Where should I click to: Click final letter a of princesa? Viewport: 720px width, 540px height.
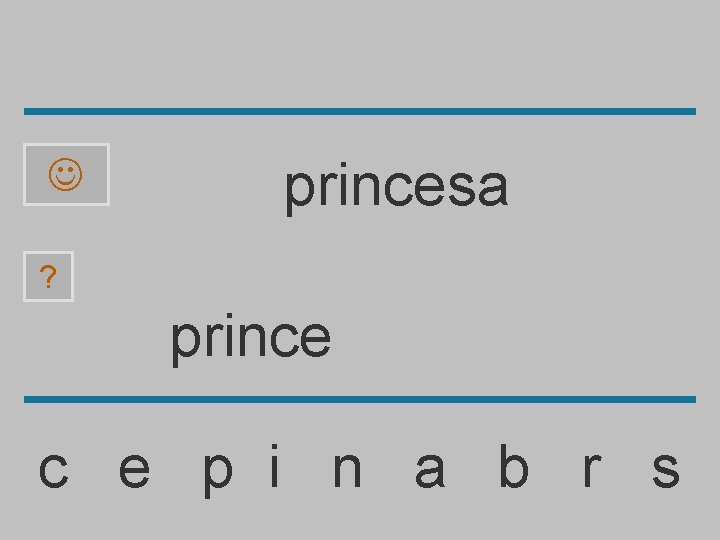(x=491, y=187)
